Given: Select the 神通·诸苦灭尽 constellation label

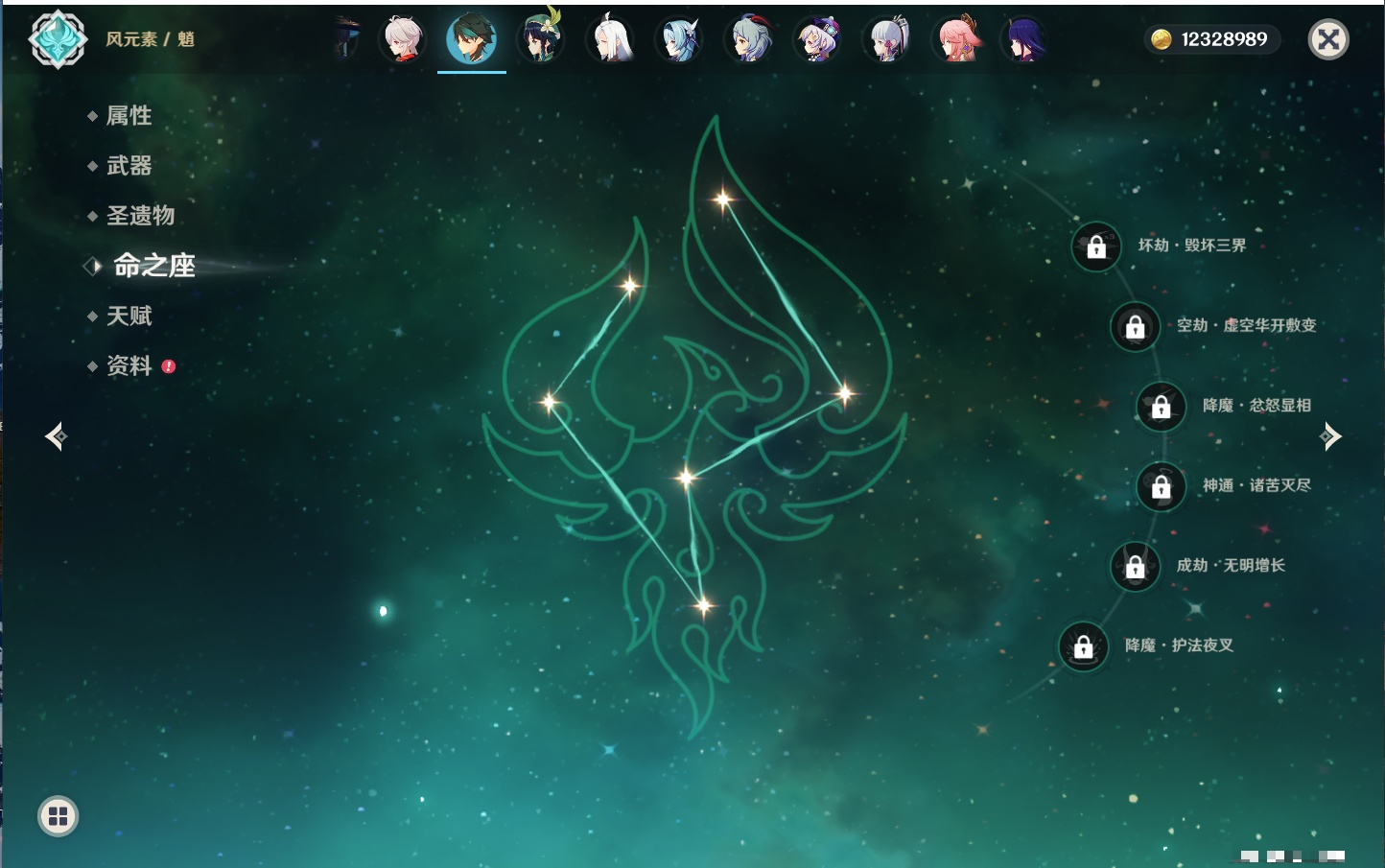Looking at the screenshot, I should (x=1256, y=485).
